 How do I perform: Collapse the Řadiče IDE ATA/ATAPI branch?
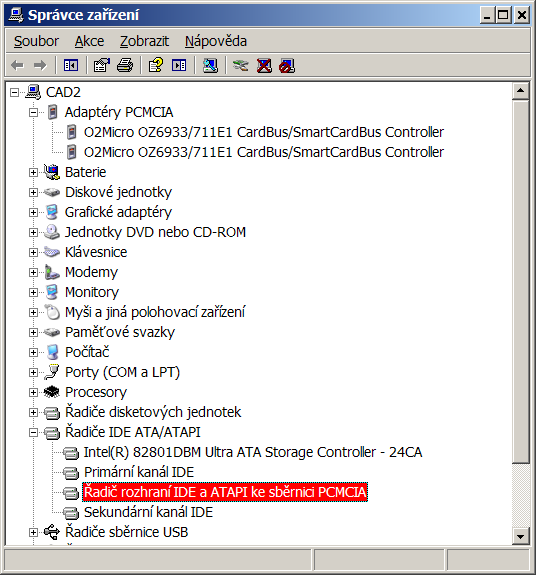[x=33, y=432]
